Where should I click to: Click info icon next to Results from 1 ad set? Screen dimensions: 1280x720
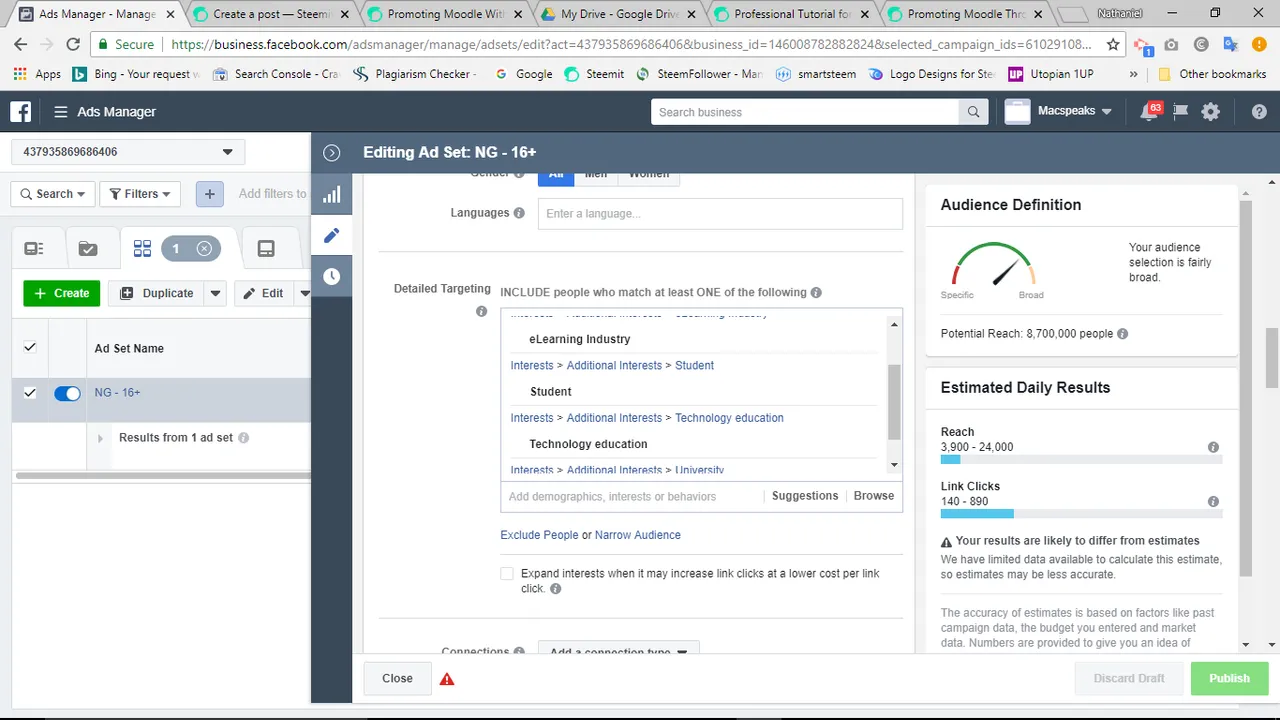click(x=243, y=438)
